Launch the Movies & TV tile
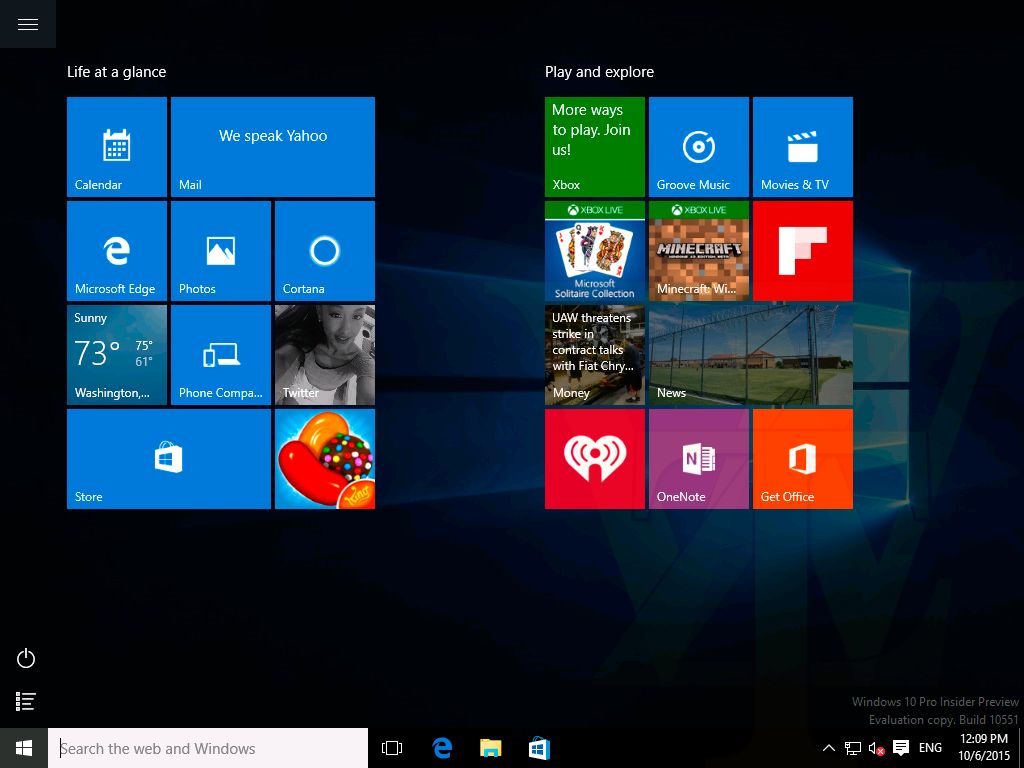 point(803,147)
